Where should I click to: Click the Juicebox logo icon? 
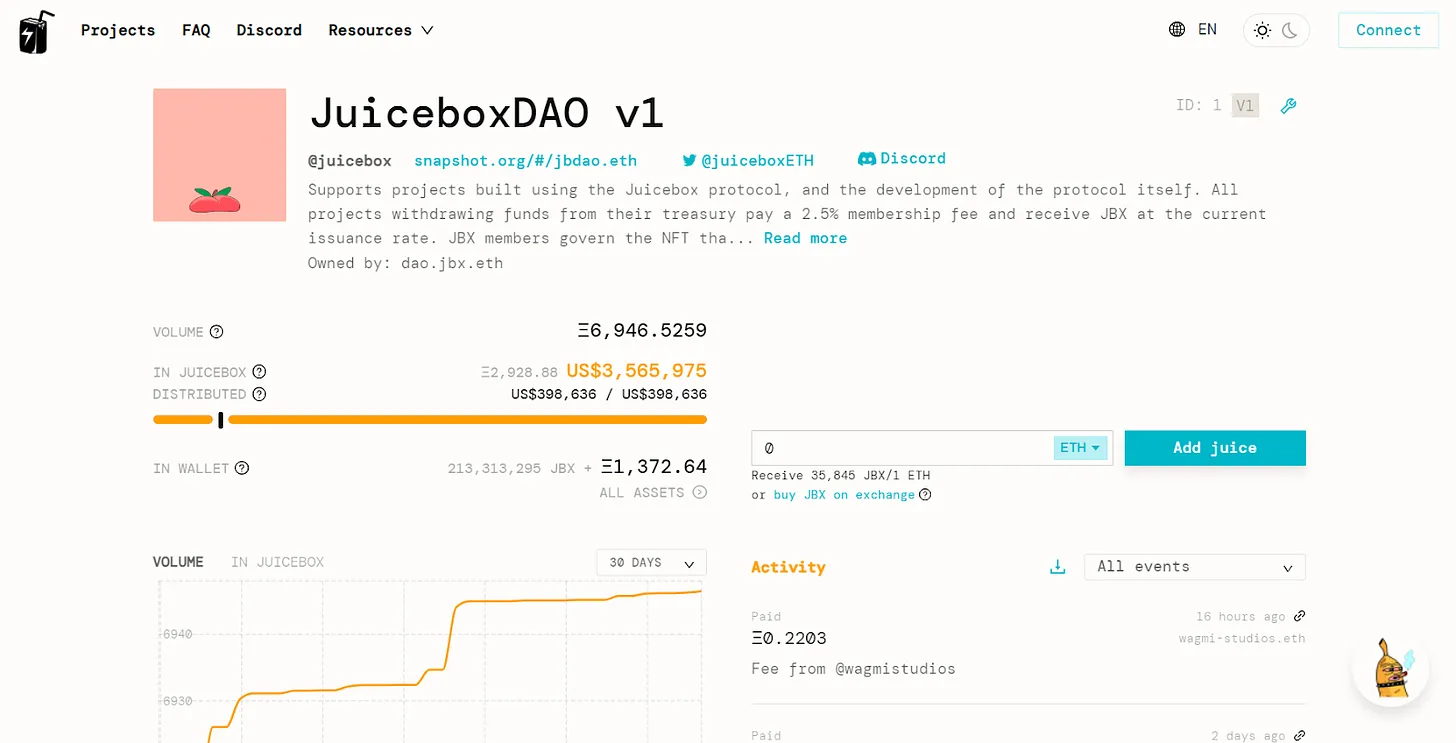[x=37, y=31]
